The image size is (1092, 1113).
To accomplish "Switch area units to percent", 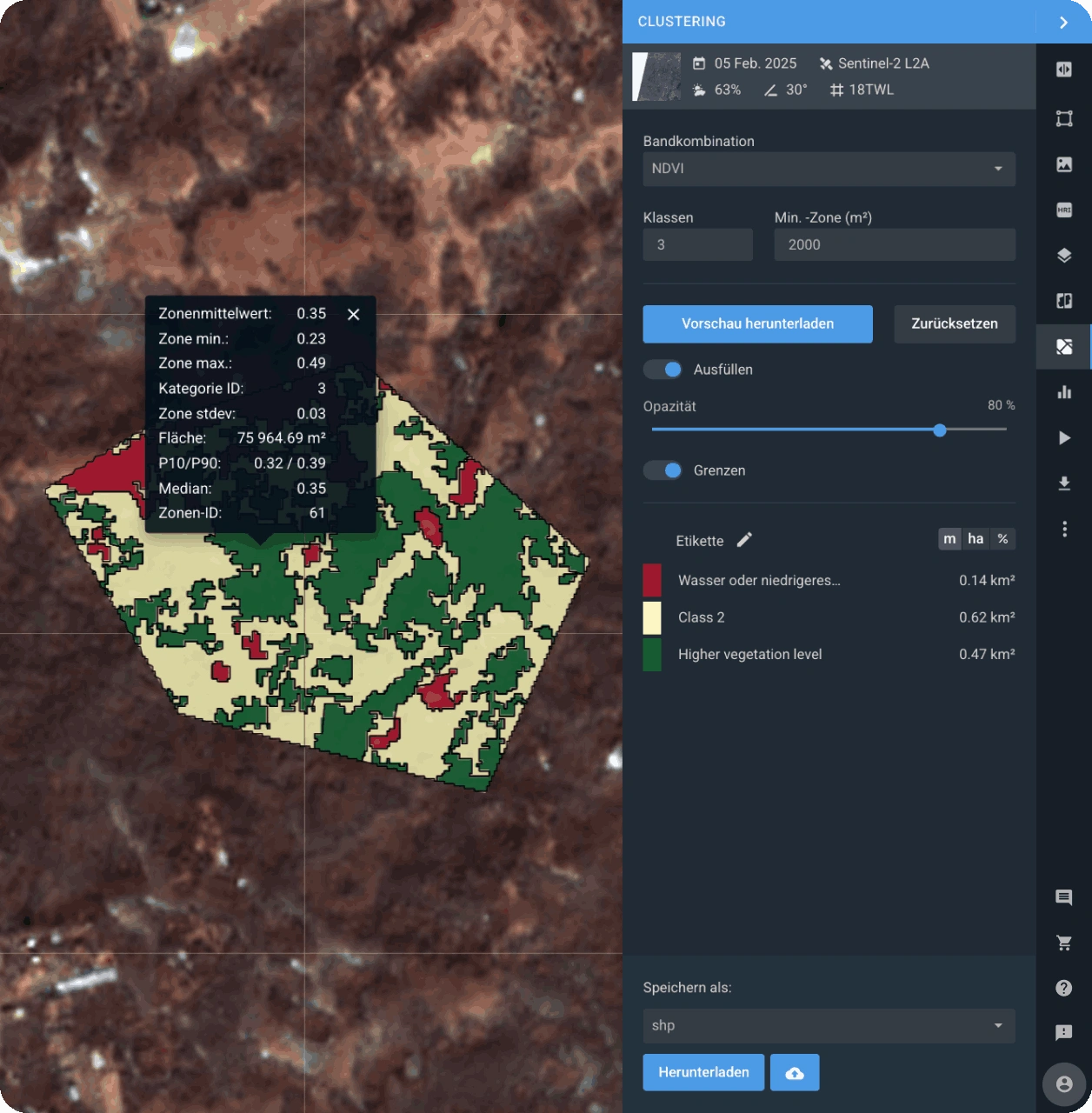I will pos(1002,539).
